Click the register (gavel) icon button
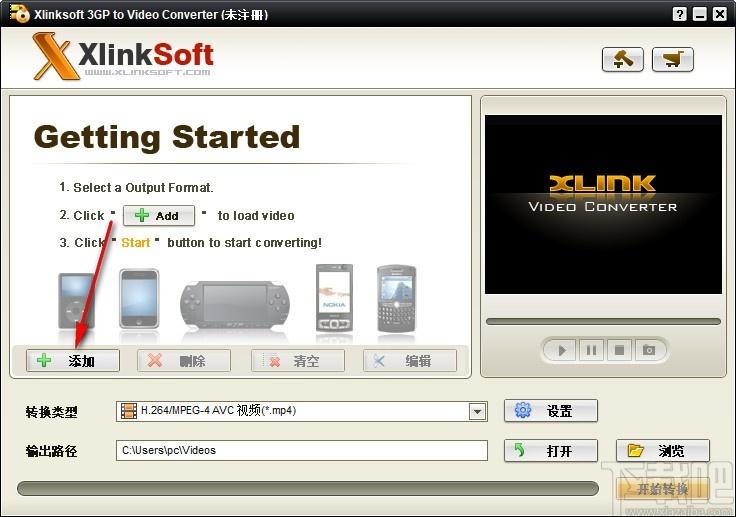 pos(622,60)
